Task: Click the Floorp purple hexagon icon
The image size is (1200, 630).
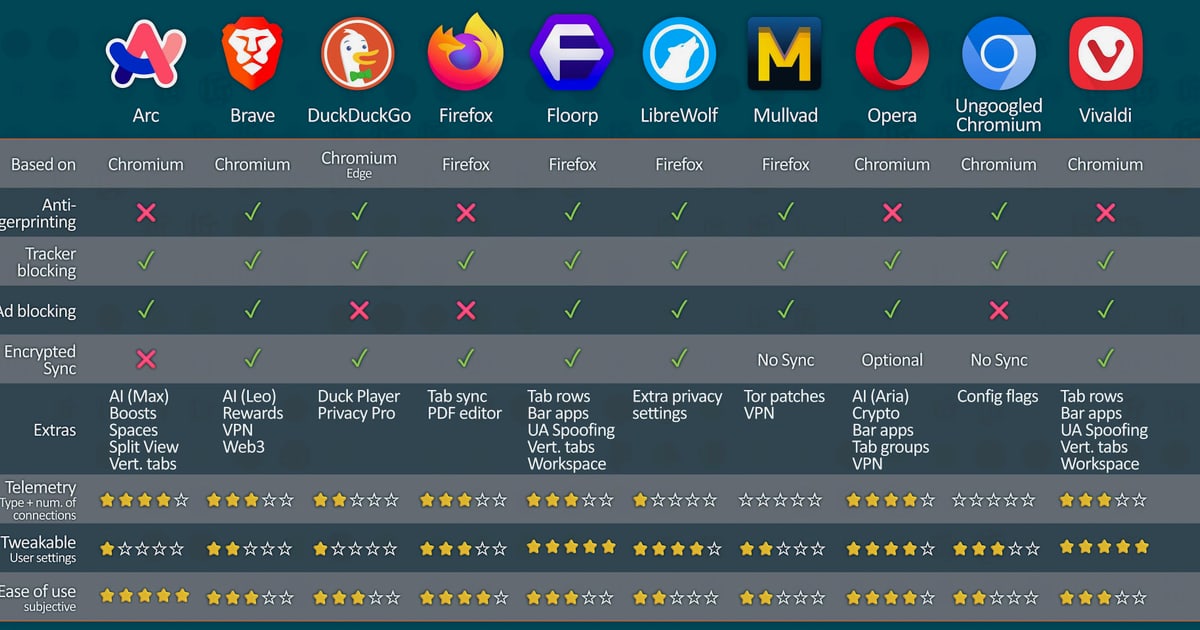Action: [x=572, y=54]
